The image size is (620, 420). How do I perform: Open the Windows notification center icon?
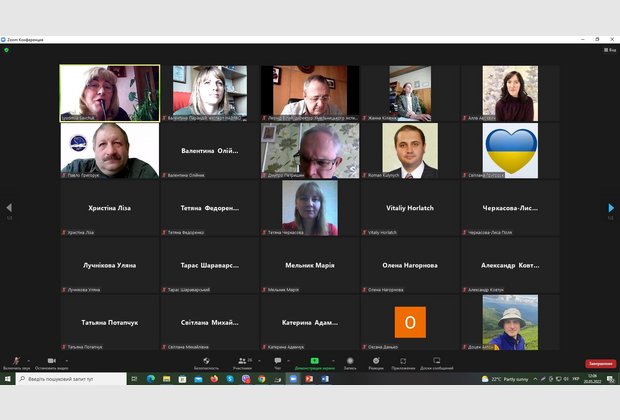tap(611, 379)
